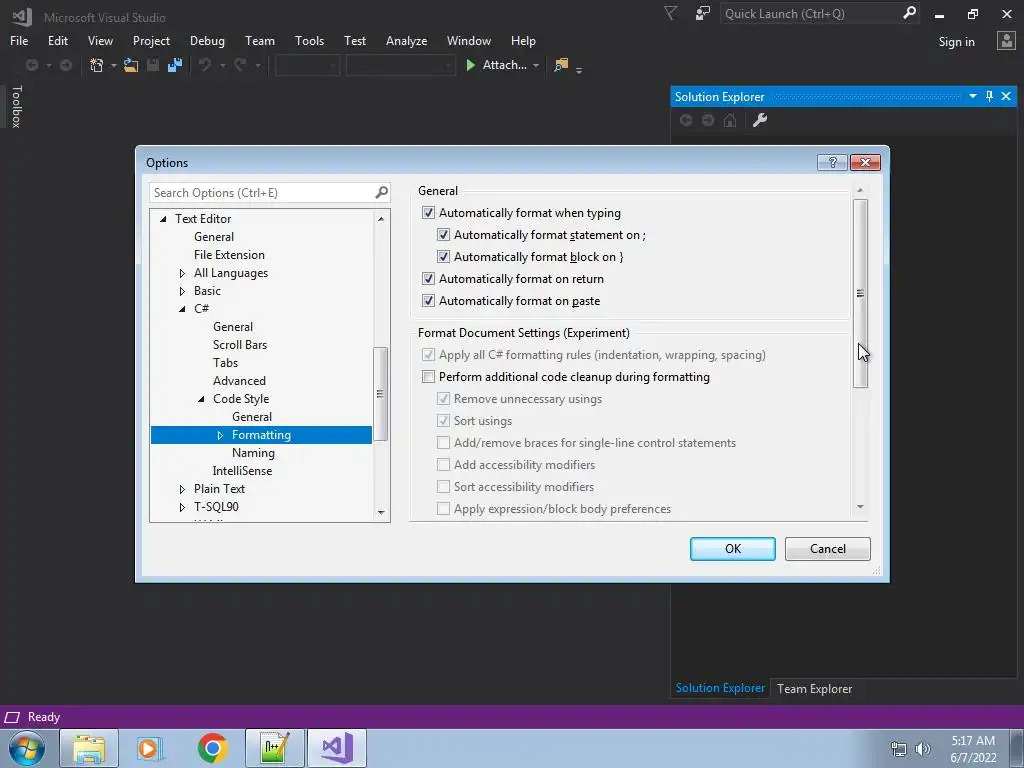Toggle Automatically format when typing

(x=428, y=213)
